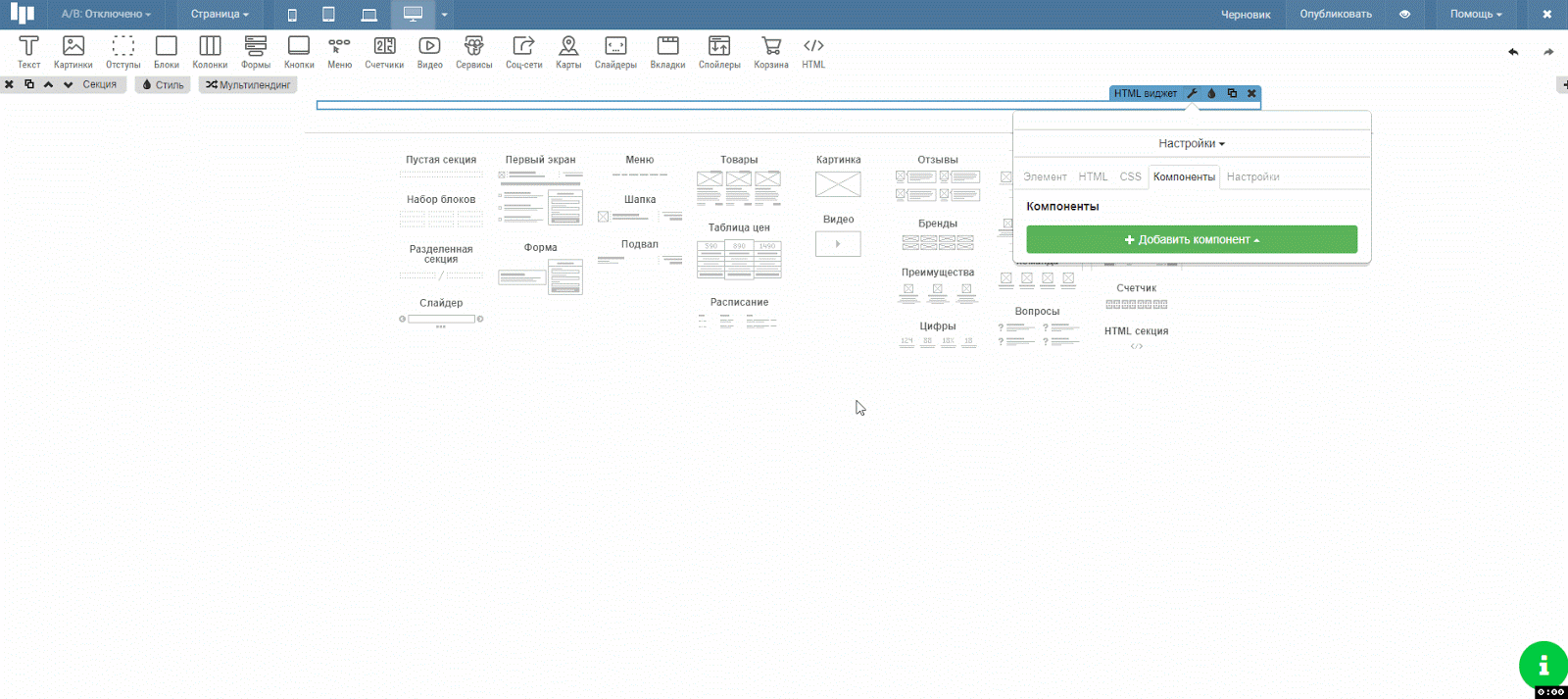Duplicate the section with copy icon
This screenshot has width=1568, height=699.
(29, 84)
